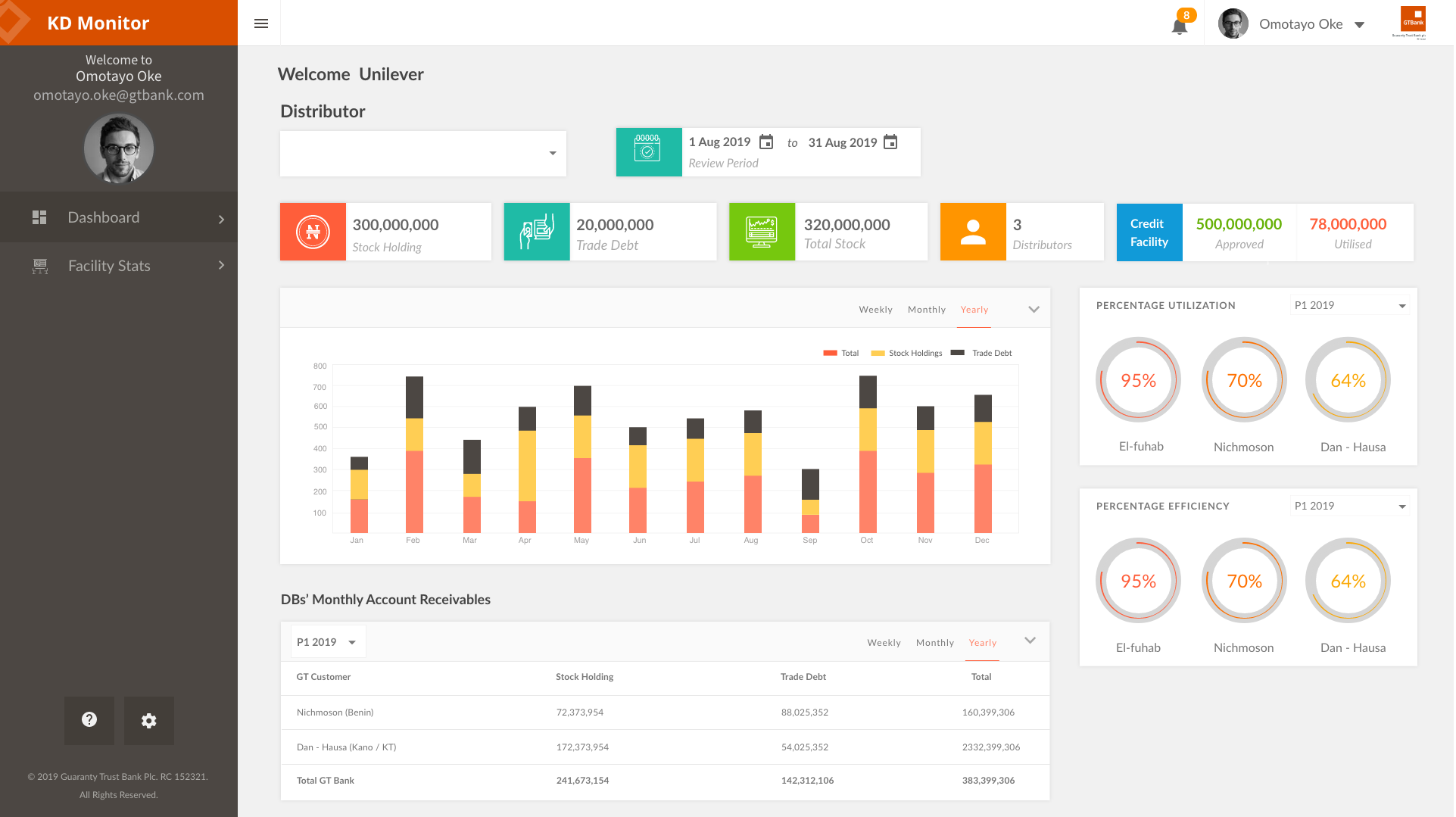This screenshot has height=817, width=1456.
Task: Click the Dan - Hausa utilization gauge
Action: 1348,380
